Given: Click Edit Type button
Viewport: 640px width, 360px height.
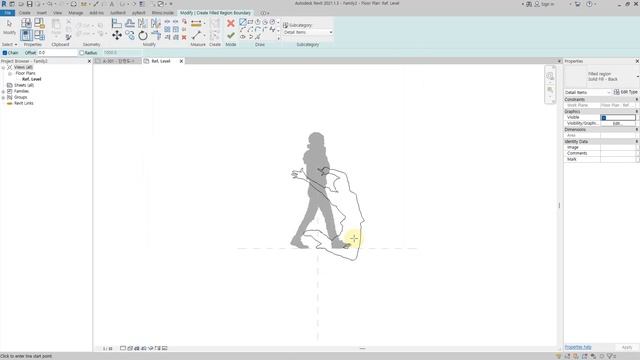Looking at the screenshot, I should tap(625, 92).
